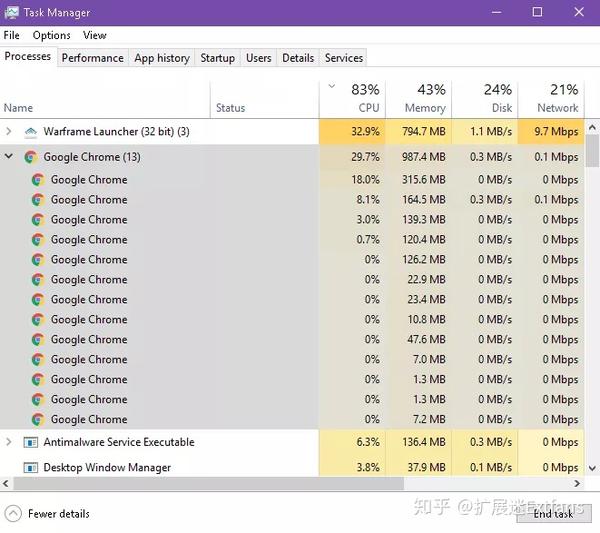The height and width of the screenshot is (533, 600).
Task: Select the Warframe Launcher (32 bit) (3) name
Action: [116, 132]
